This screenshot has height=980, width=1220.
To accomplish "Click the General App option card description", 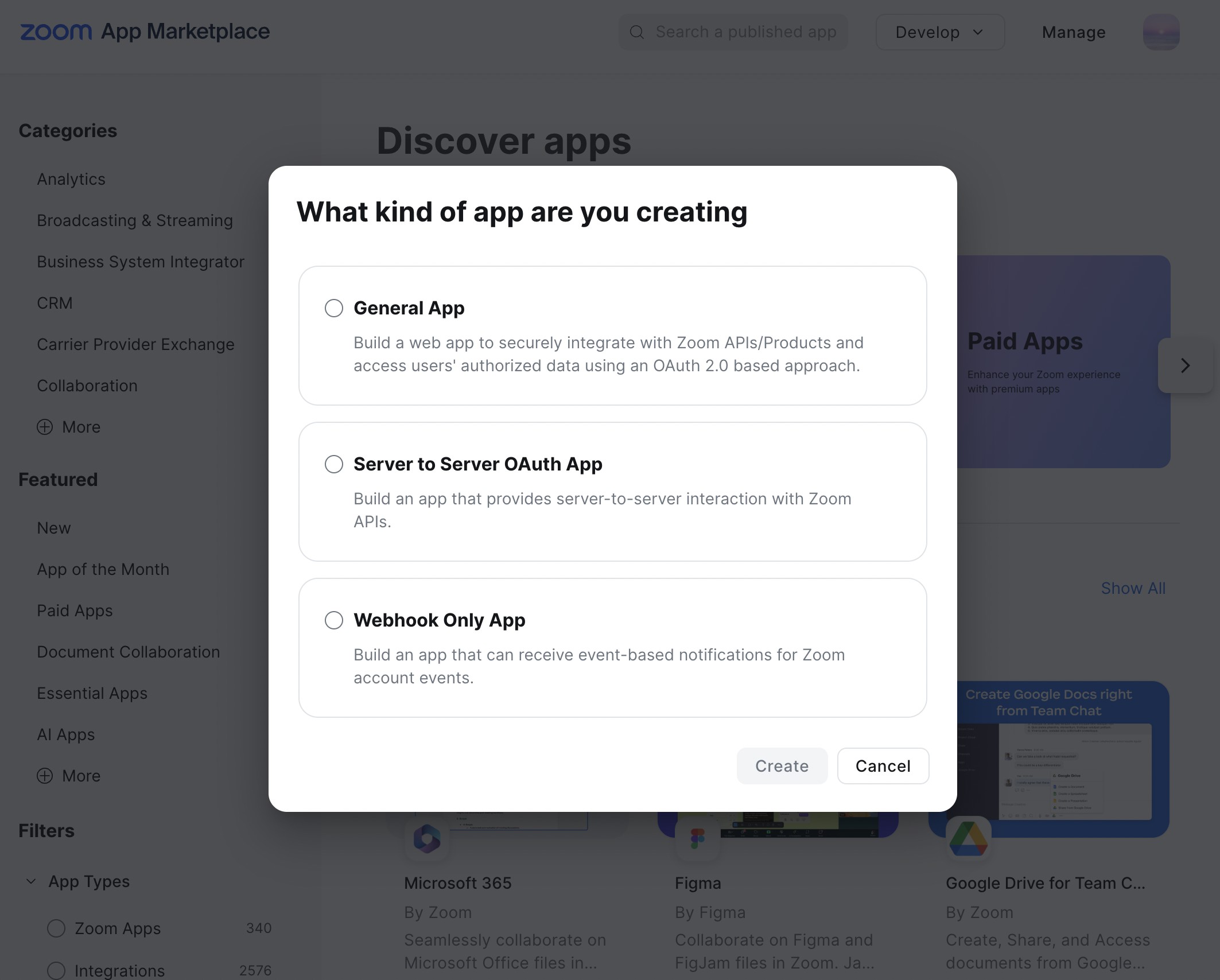I will pyautogui.click(x=609, y=354).
